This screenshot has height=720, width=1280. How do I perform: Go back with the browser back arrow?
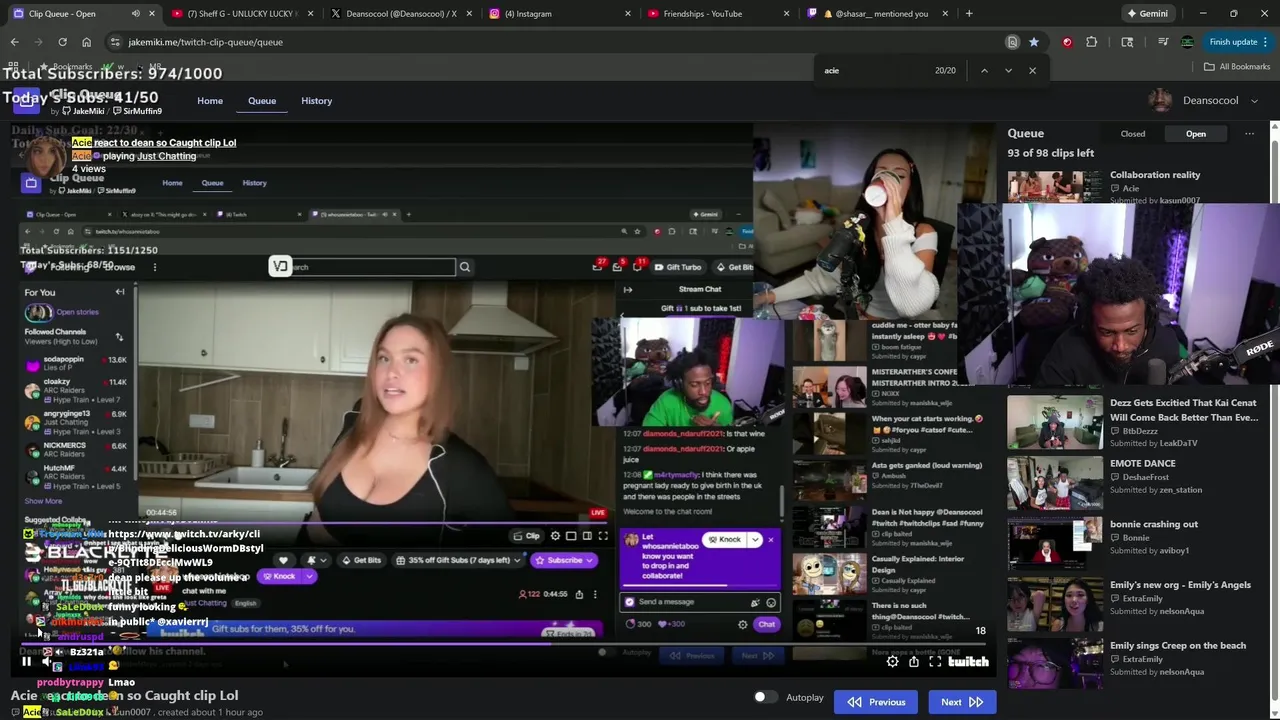[14, 42]
